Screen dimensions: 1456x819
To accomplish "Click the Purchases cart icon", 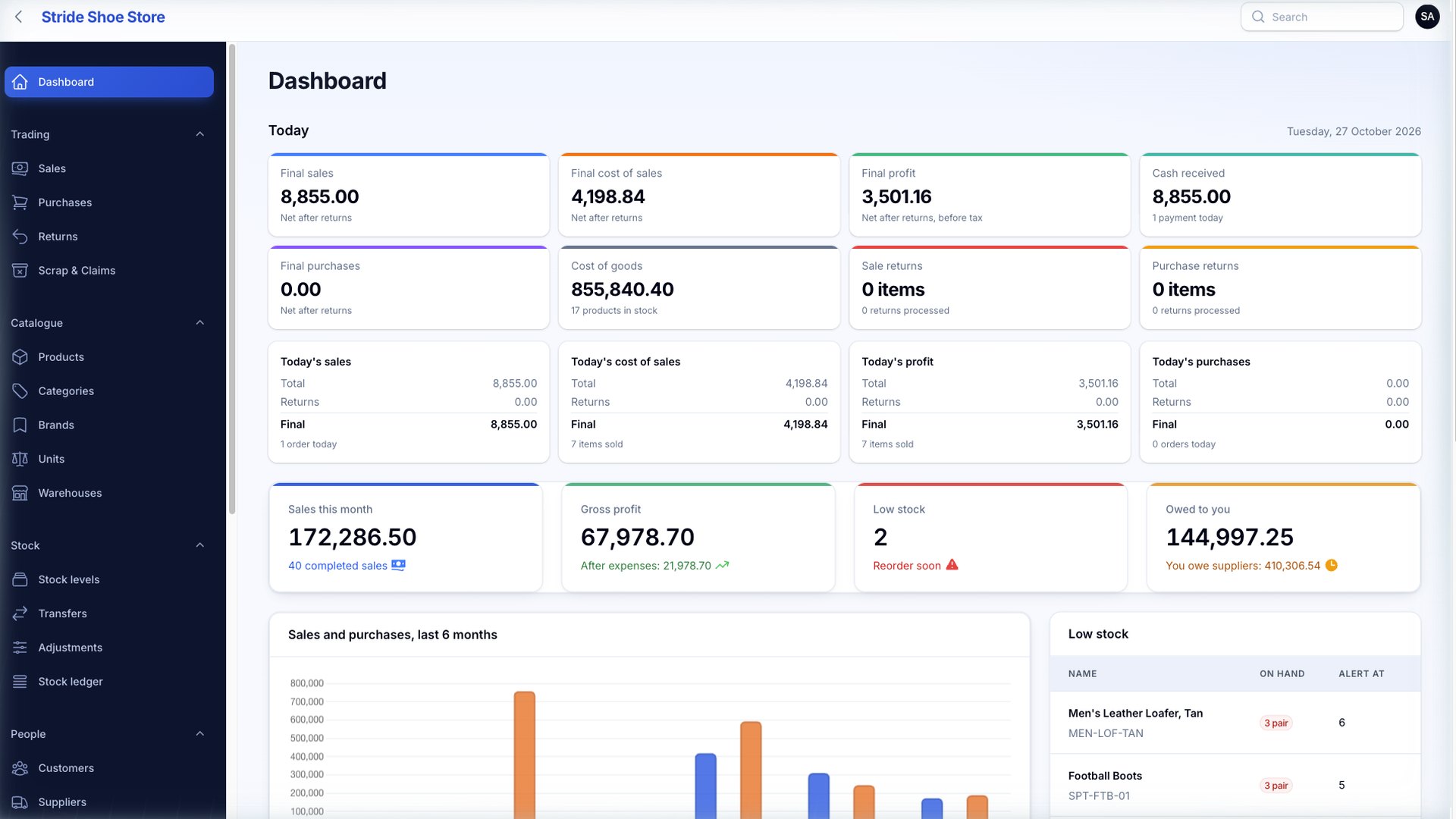I will (x=20, y=202).
